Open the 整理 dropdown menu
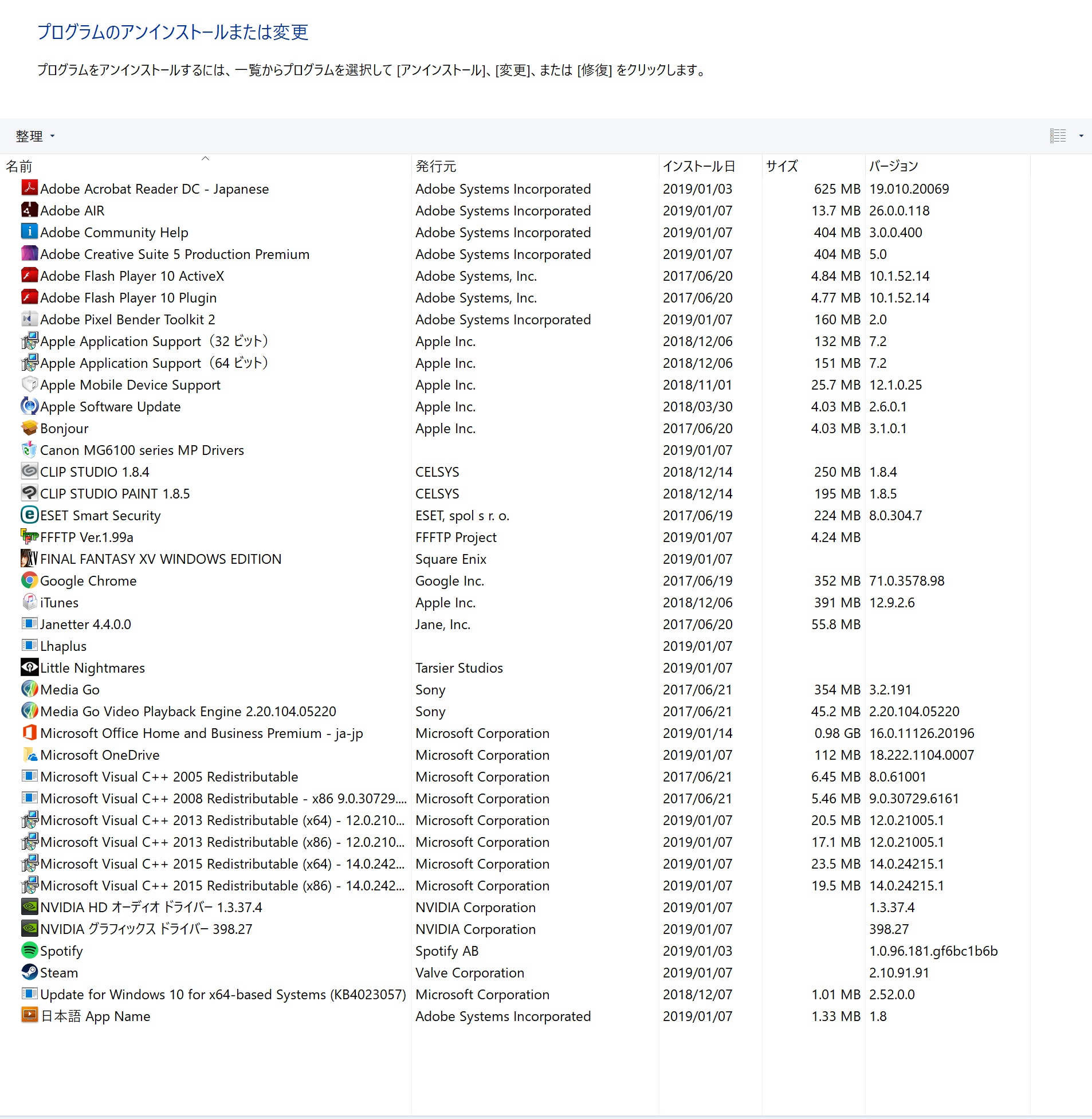Viewport: 1092px width, 1119px height. 35,136
